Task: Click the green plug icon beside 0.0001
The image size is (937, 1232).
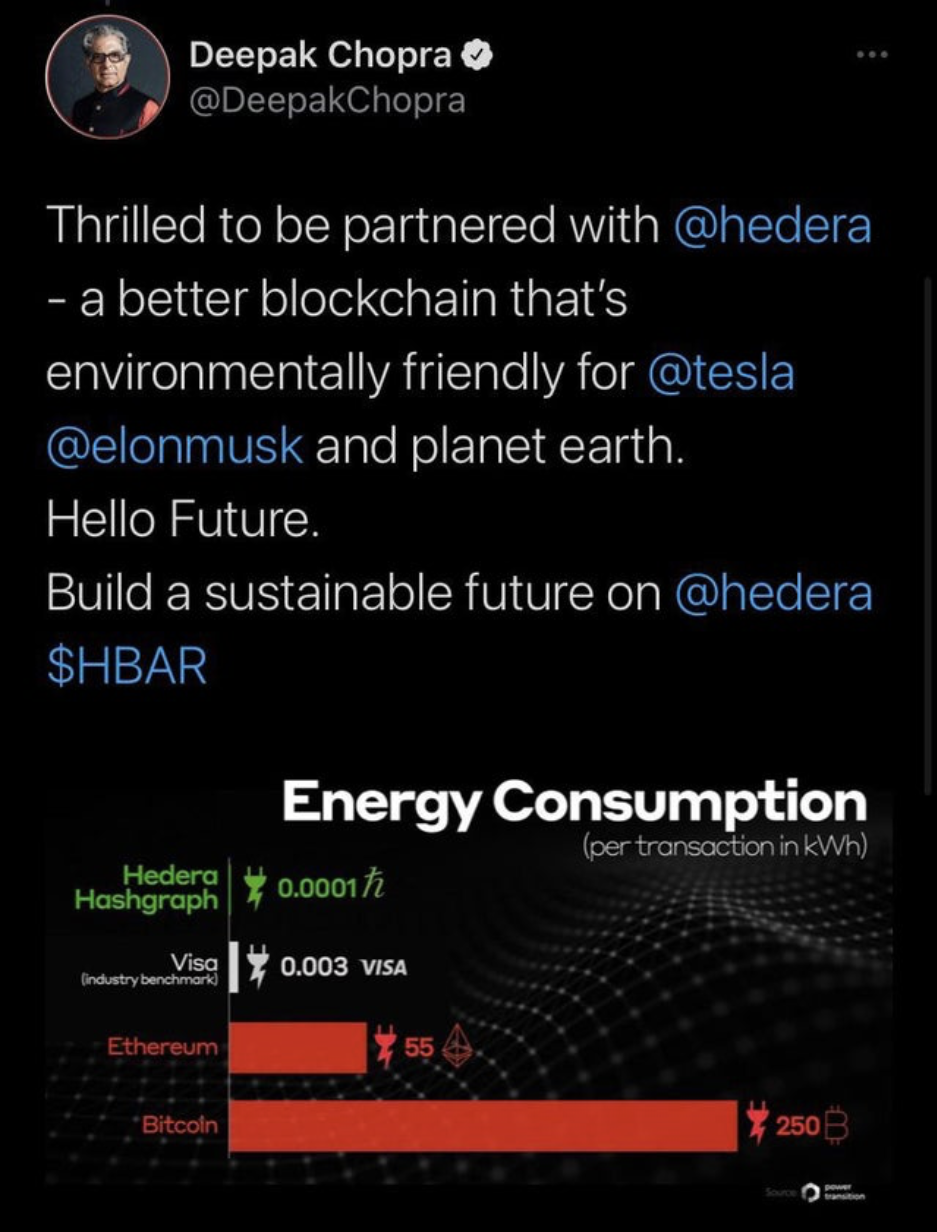Action: [x=257, y=886]
